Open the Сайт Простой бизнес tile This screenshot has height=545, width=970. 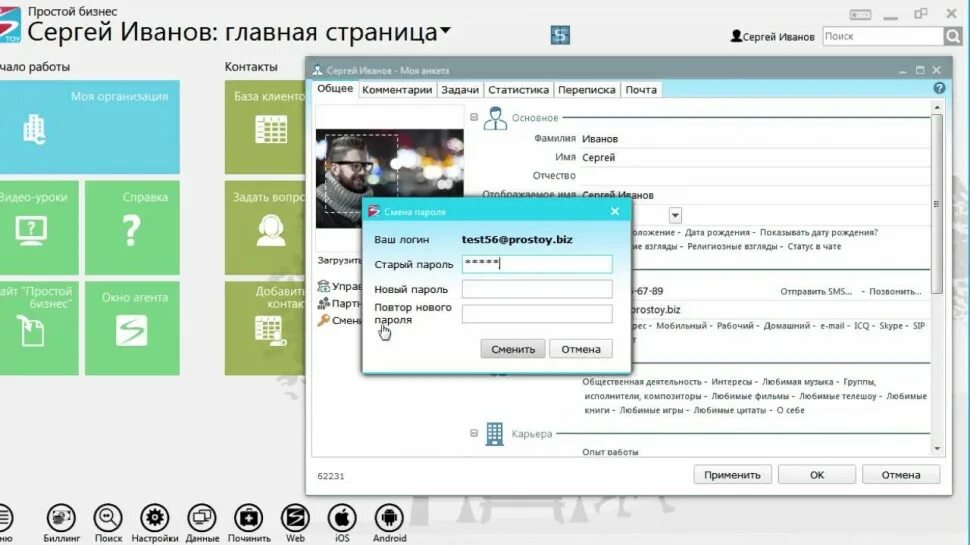click(x=39, y=328)
